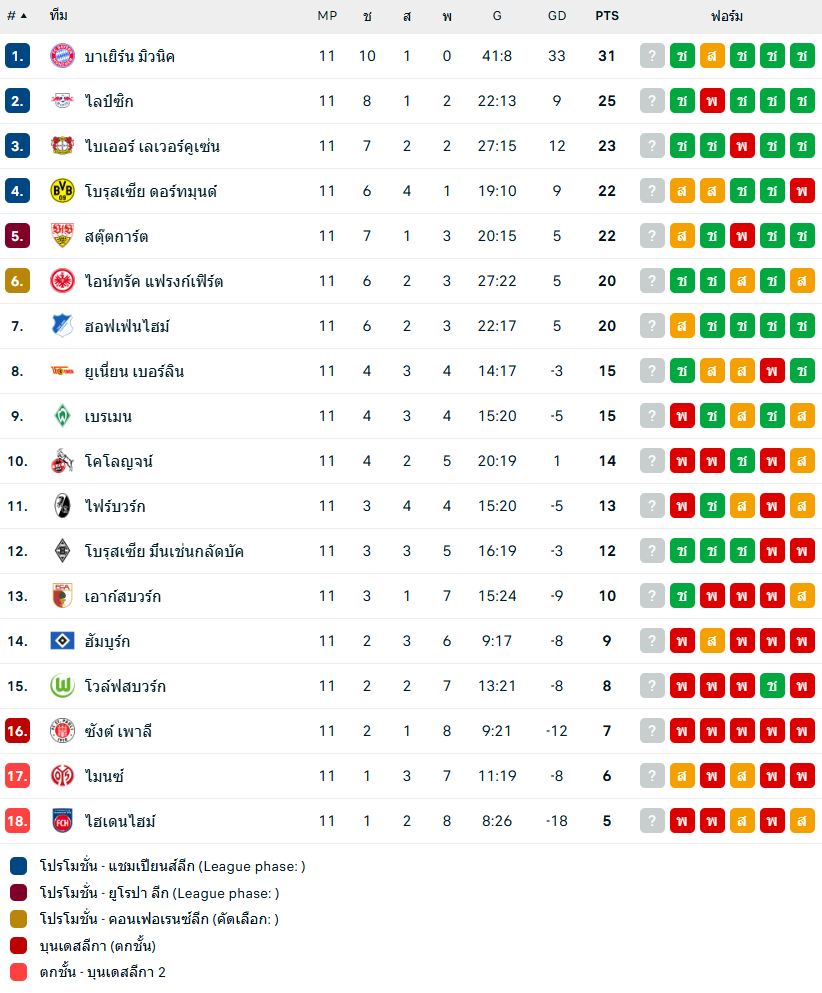The height and width of the screenshot is (993, 822).
Task: Sort standings by GD column header
Action: tap(557, 16)
